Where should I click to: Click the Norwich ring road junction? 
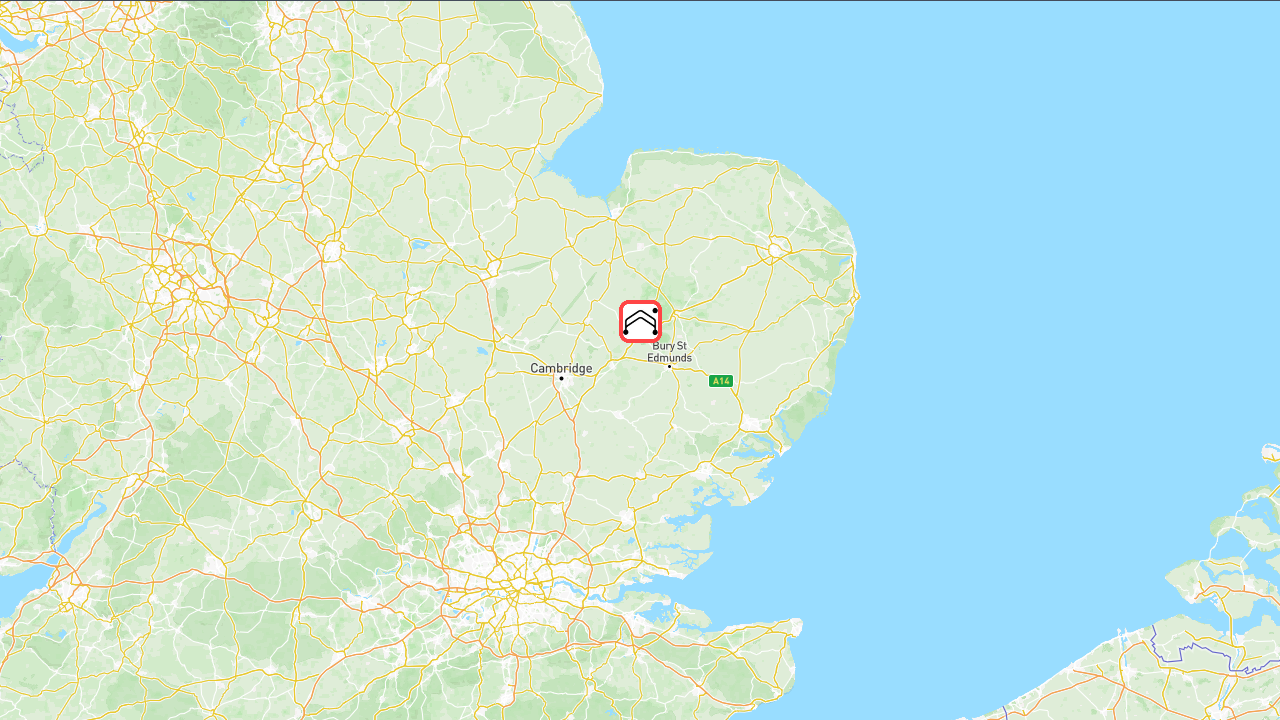click(x=778, y=245)
